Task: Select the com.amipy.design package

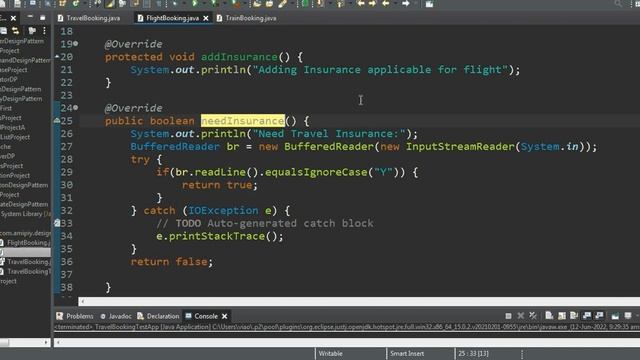Action: [x=25, y=233]
